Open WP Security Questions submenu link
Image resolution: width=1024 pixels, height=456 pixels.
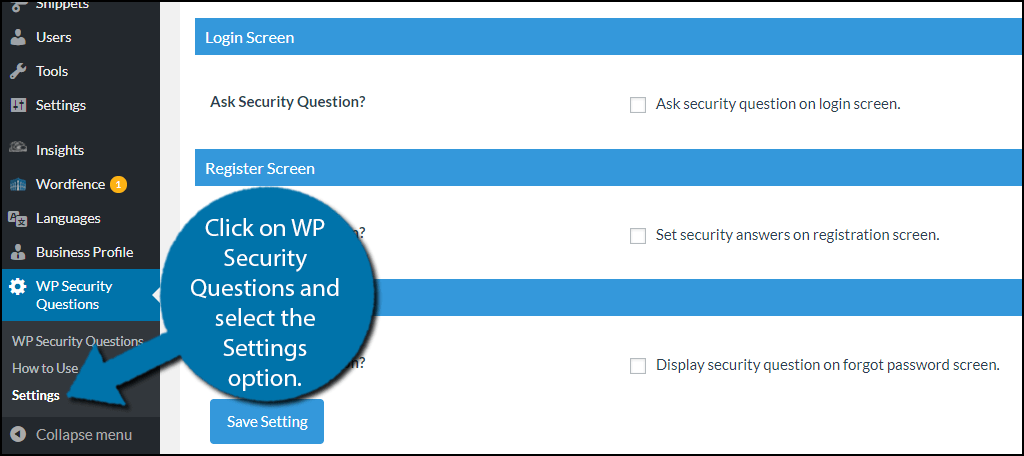tap(76, 341)
